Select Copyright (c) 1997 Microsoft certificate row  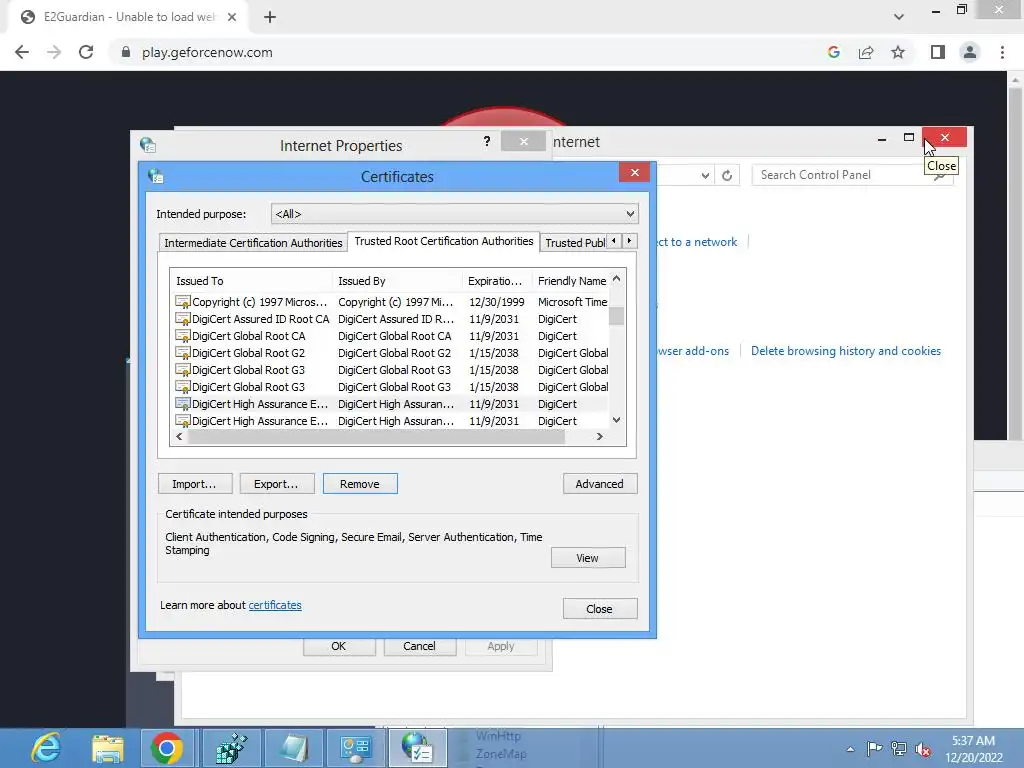pyautogui.click(x=391, y=302)
